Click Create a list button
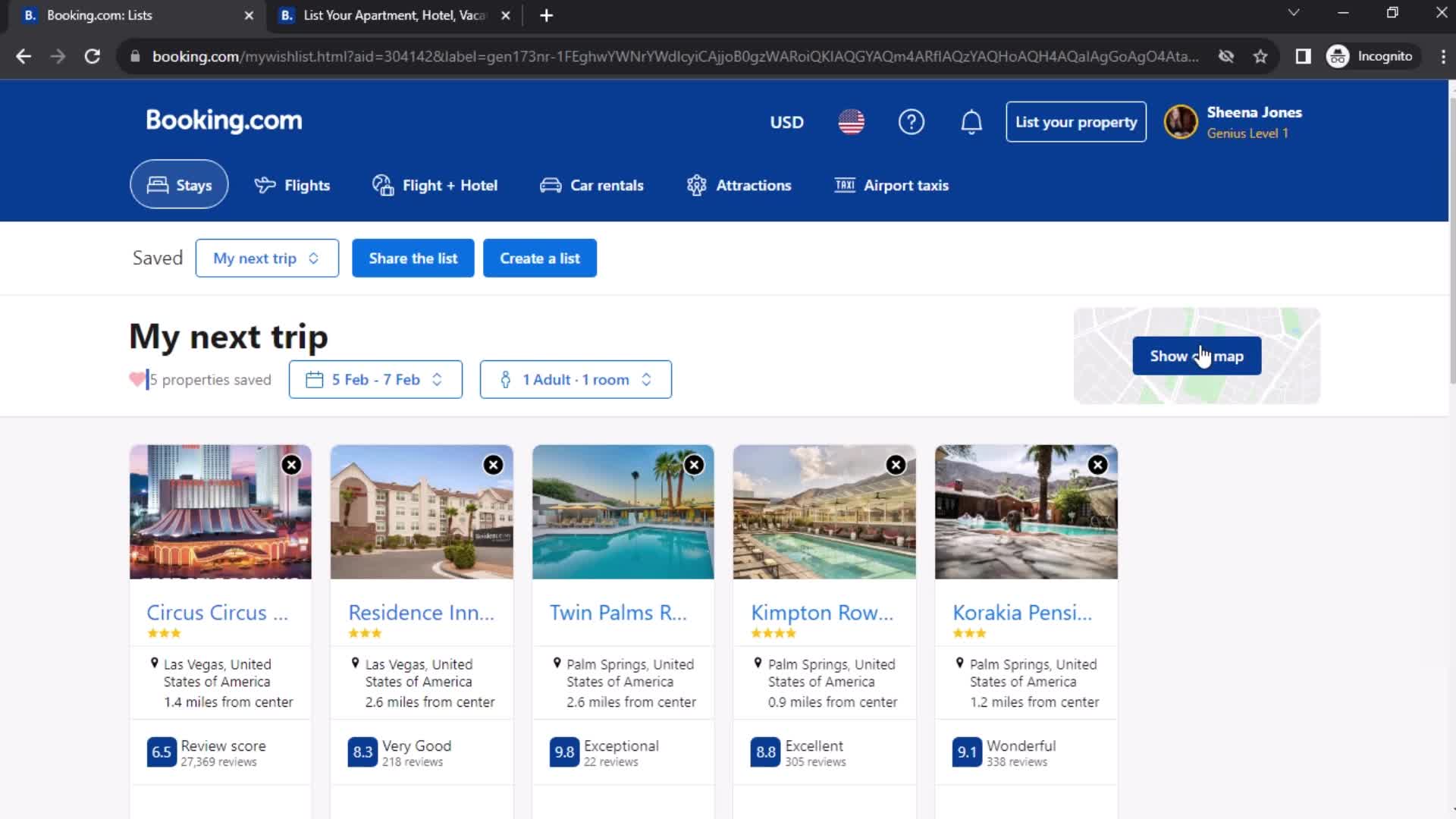 coord(540,258)
